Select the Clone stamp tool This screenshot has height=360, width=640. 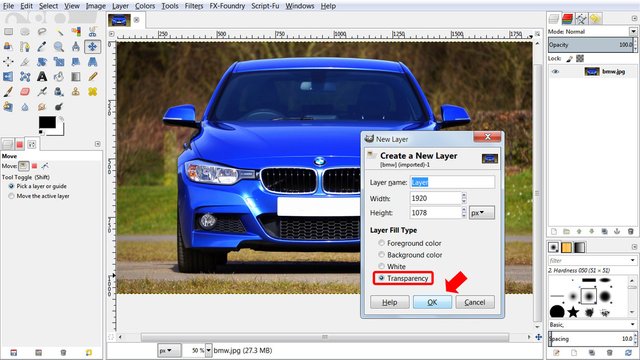point(76,91)
